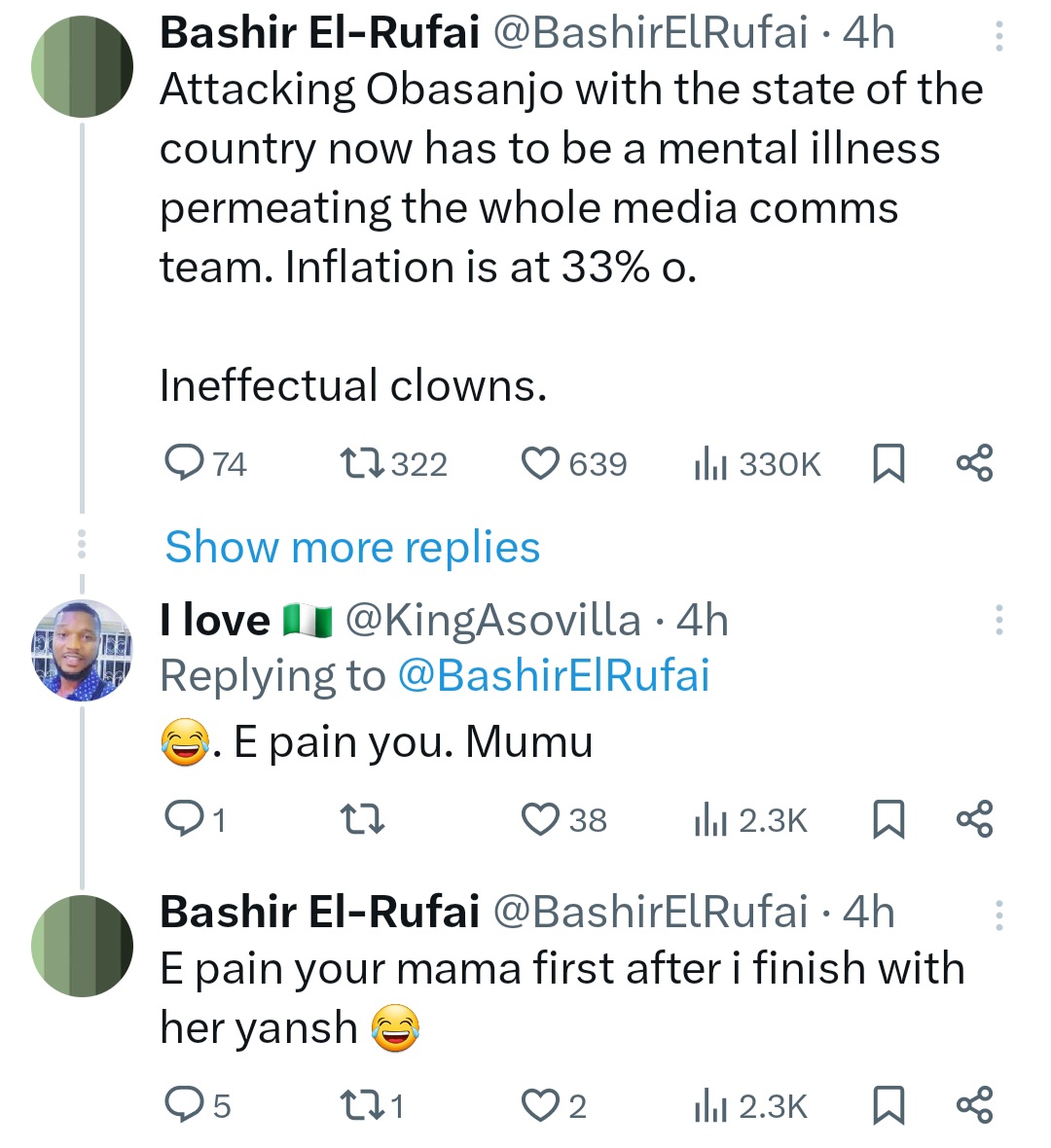Share the Attacking Obasanjo tweet

974,463
